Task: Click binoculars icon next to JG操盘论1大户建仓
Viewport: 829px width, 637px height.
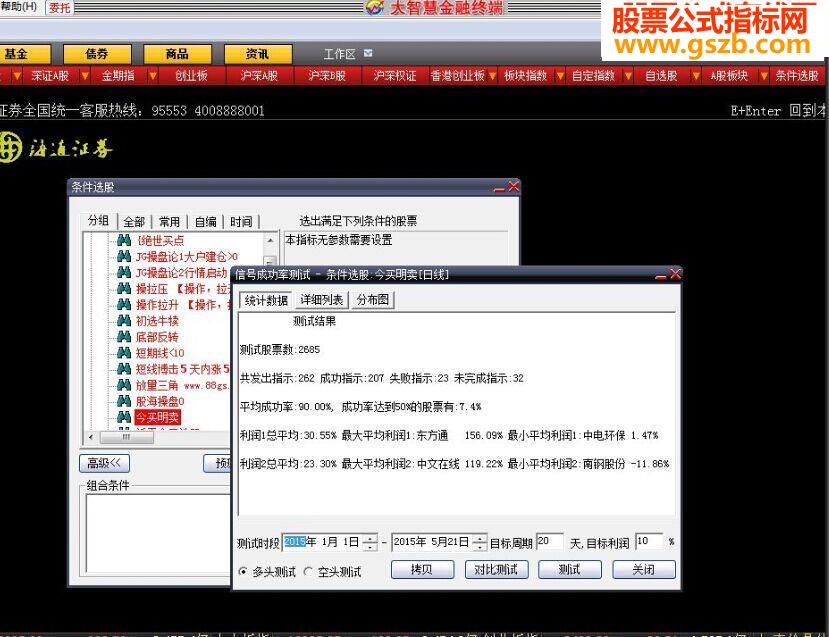Action: point(124,257)
